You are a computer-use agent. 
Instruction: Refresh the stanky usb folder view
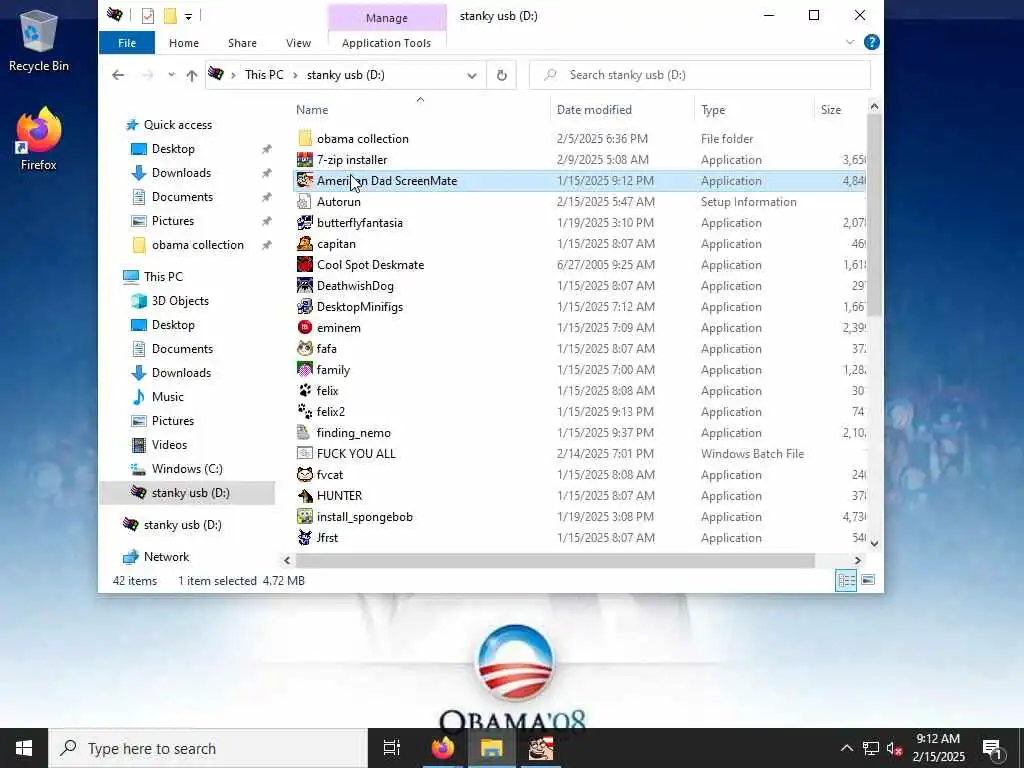(x=502, y=75)
